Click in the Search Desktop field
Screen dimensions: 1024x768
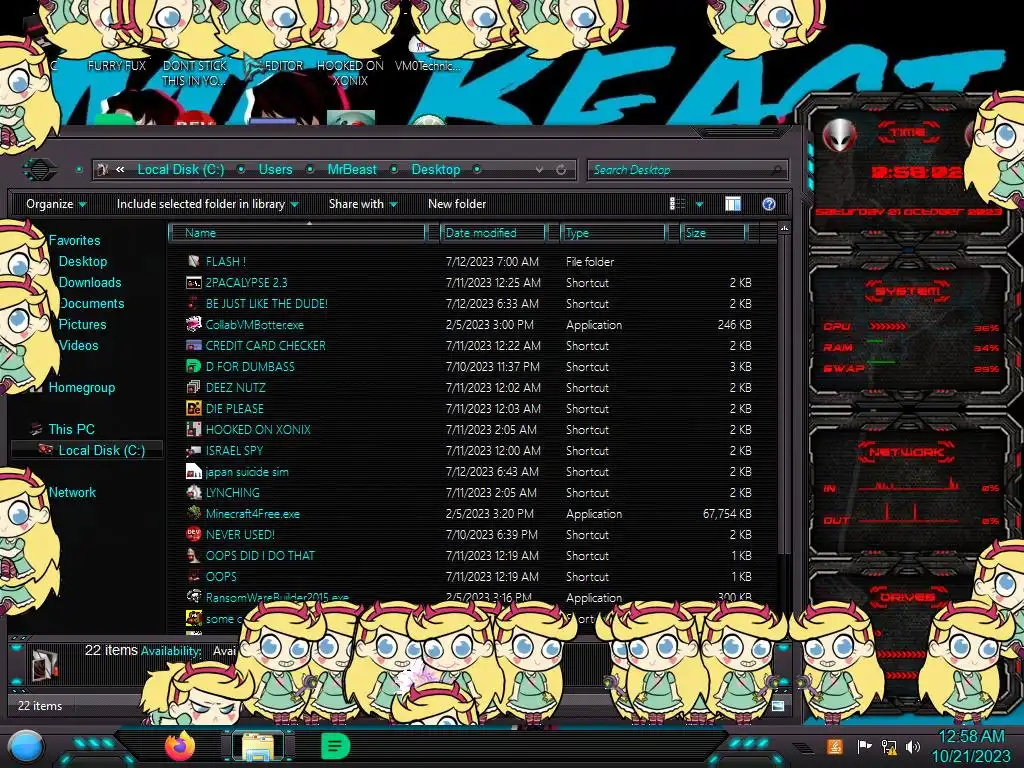point(687,170)
